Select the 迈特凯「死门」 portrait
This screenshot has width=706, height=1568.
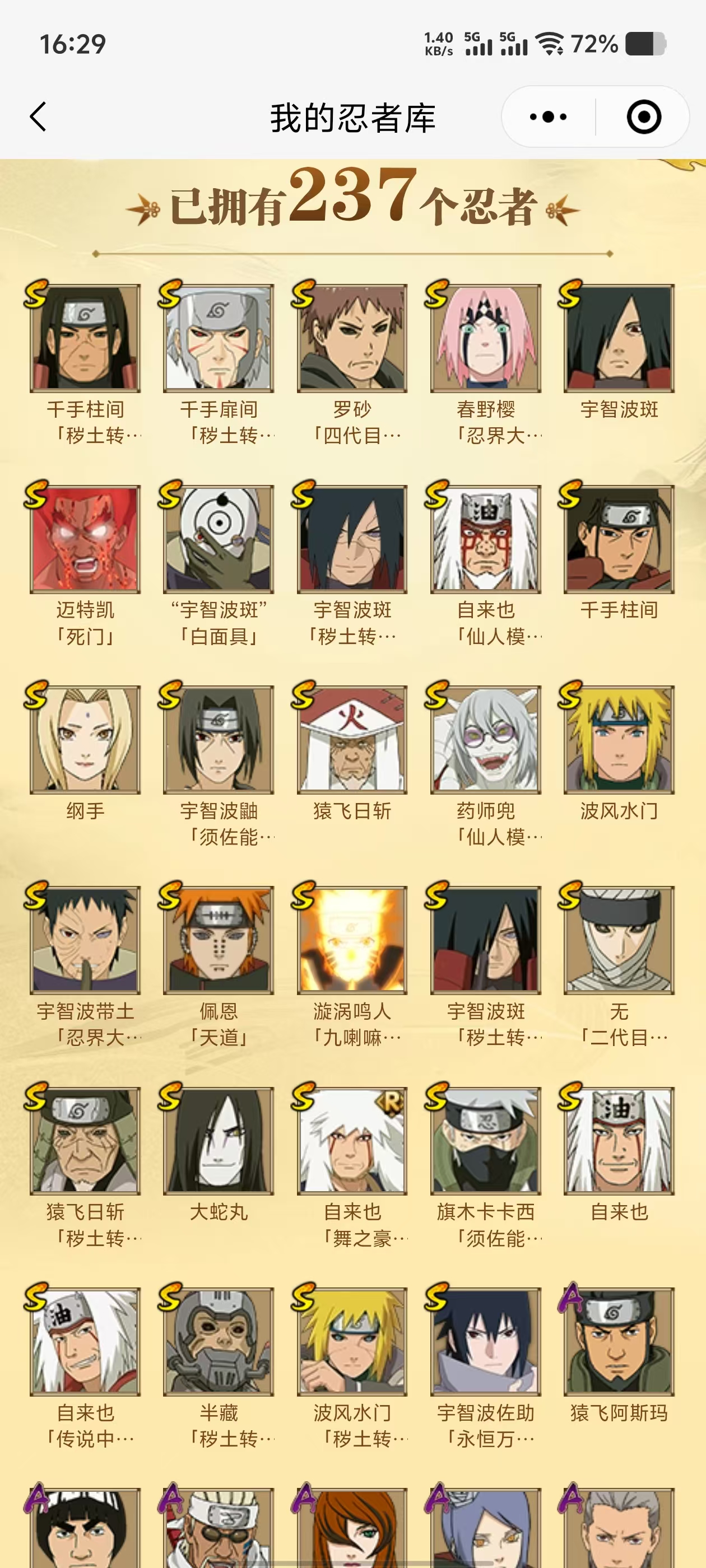pos(85,539)
